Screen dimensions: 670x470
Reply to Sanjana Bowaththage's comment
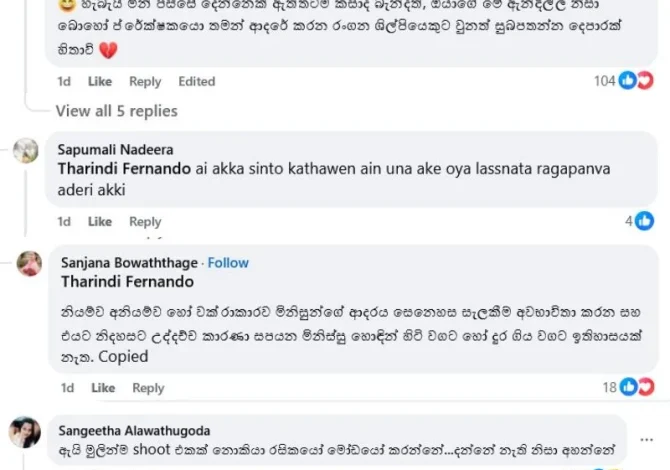(x=148, y=387)
